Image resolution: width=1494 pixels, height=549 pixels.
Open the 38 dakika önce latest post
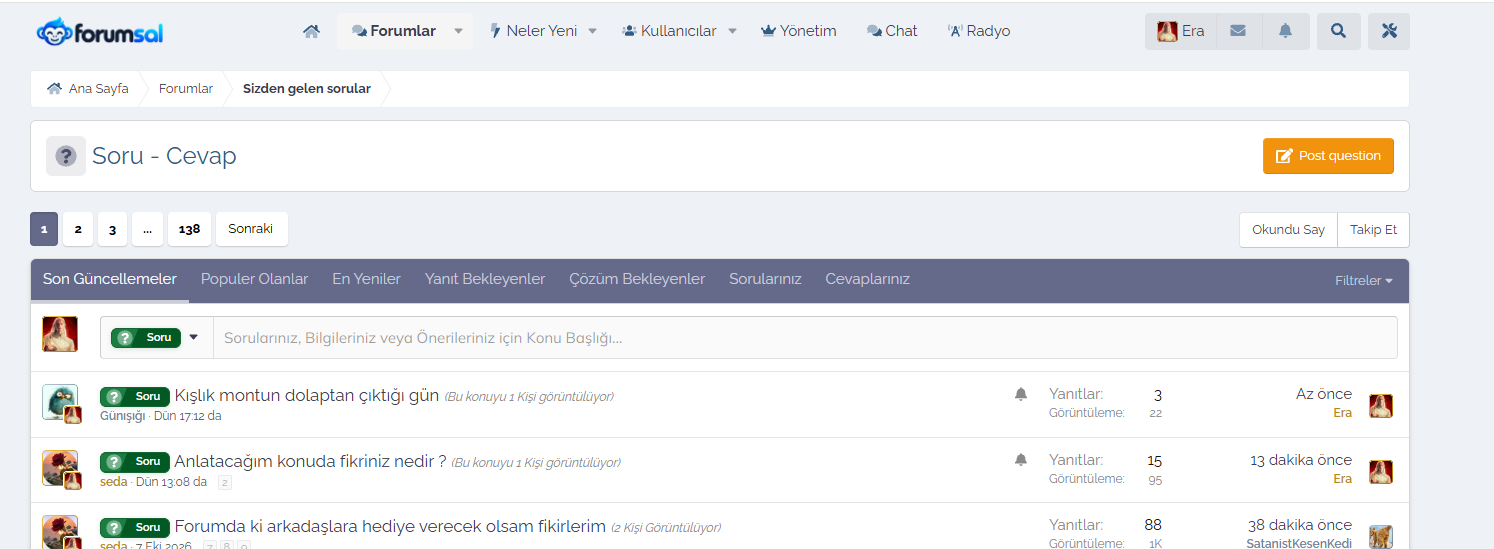[1300, 525]
